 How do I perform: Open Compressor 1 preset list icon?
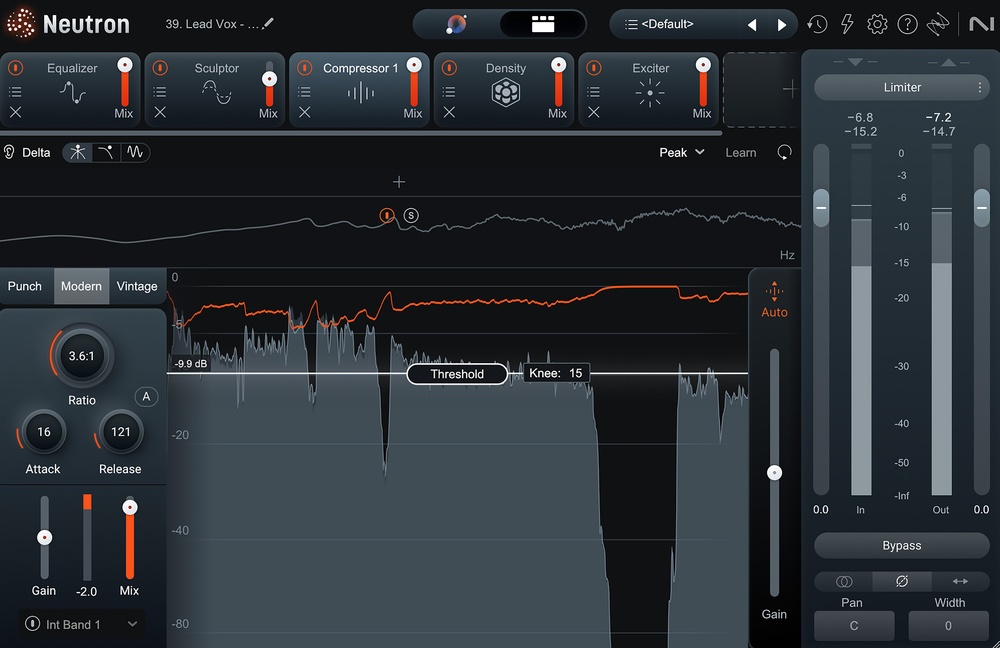(305, 92)
